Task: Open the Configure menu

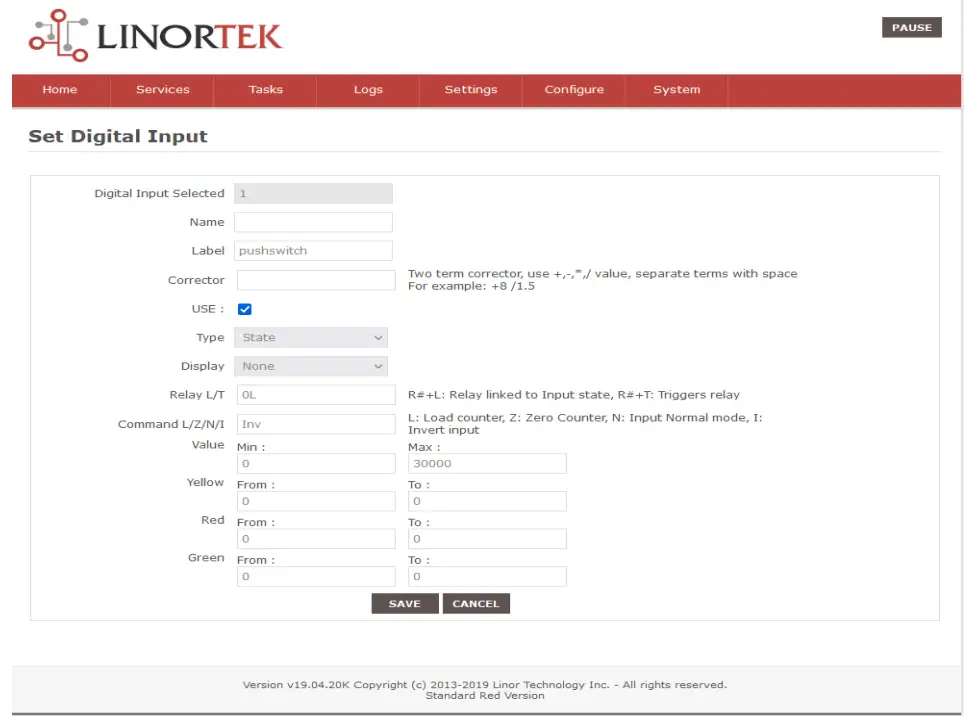Action: pyautogui.click(x=573, y=90)
